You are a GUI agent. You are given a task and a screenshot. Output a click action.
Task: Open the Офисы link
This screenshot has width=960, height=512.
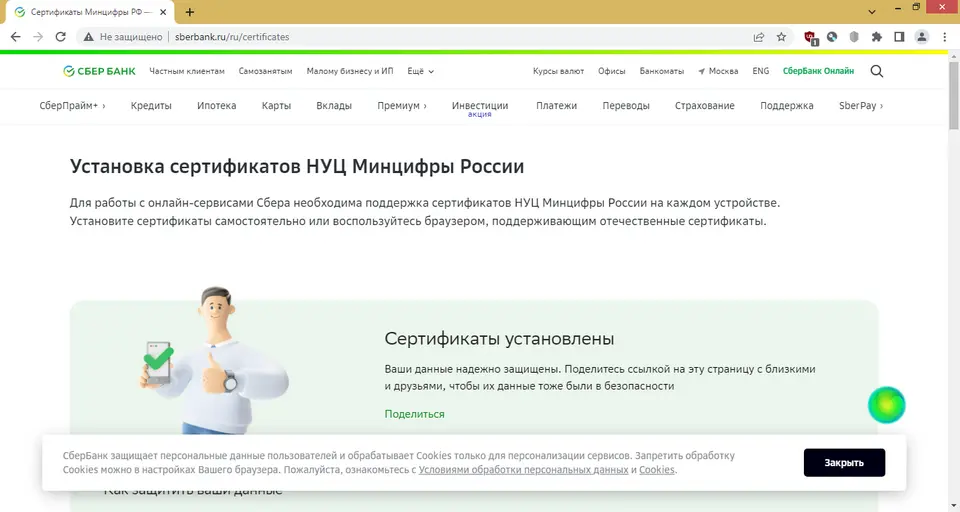[612, 71]
